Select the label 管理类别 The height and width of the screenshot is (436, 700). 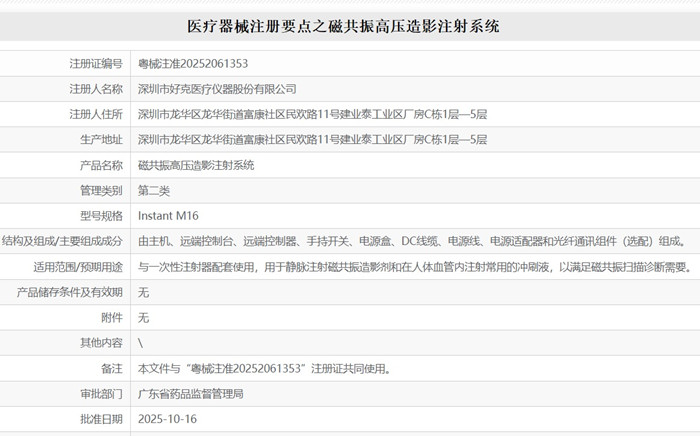(x=101, y=191)
